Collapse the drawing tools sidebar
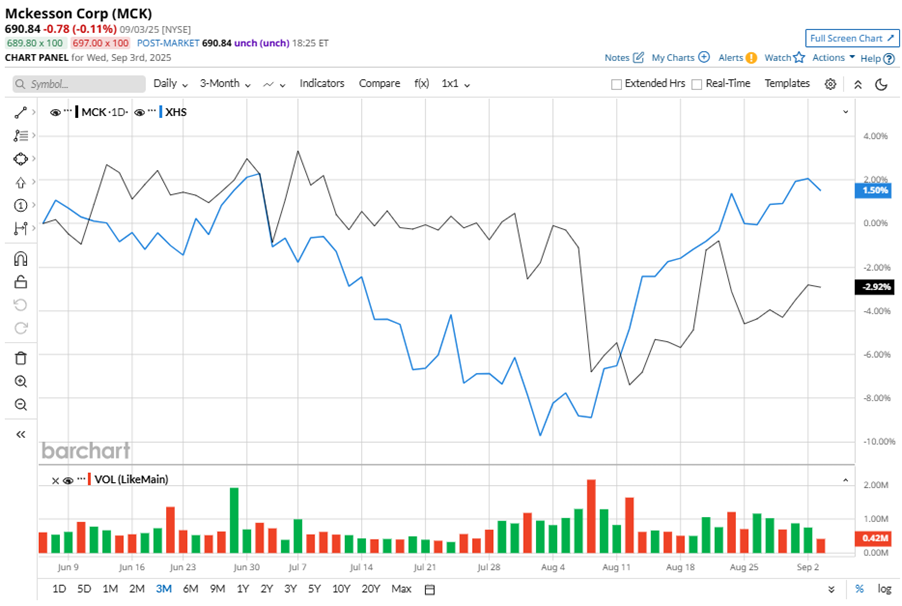This screenshot has width=902, height=606. (x=21, y=435)
